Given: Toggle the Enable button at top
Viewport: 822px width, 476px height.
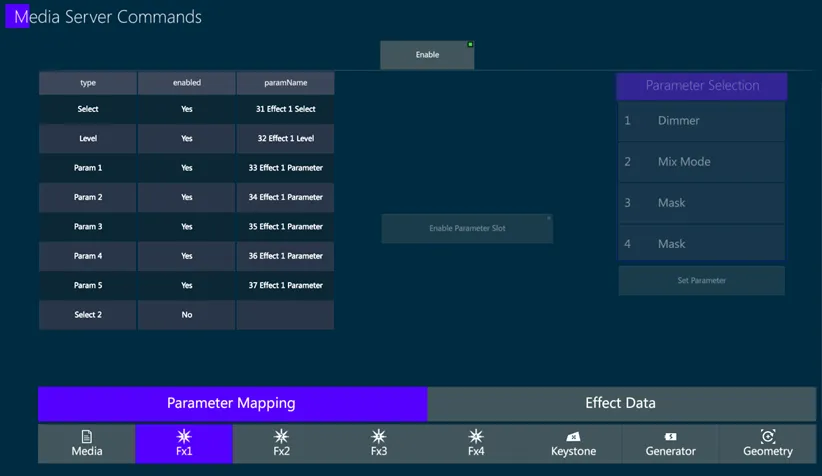Looking at the screenshot, I should (x=427, y=55).
